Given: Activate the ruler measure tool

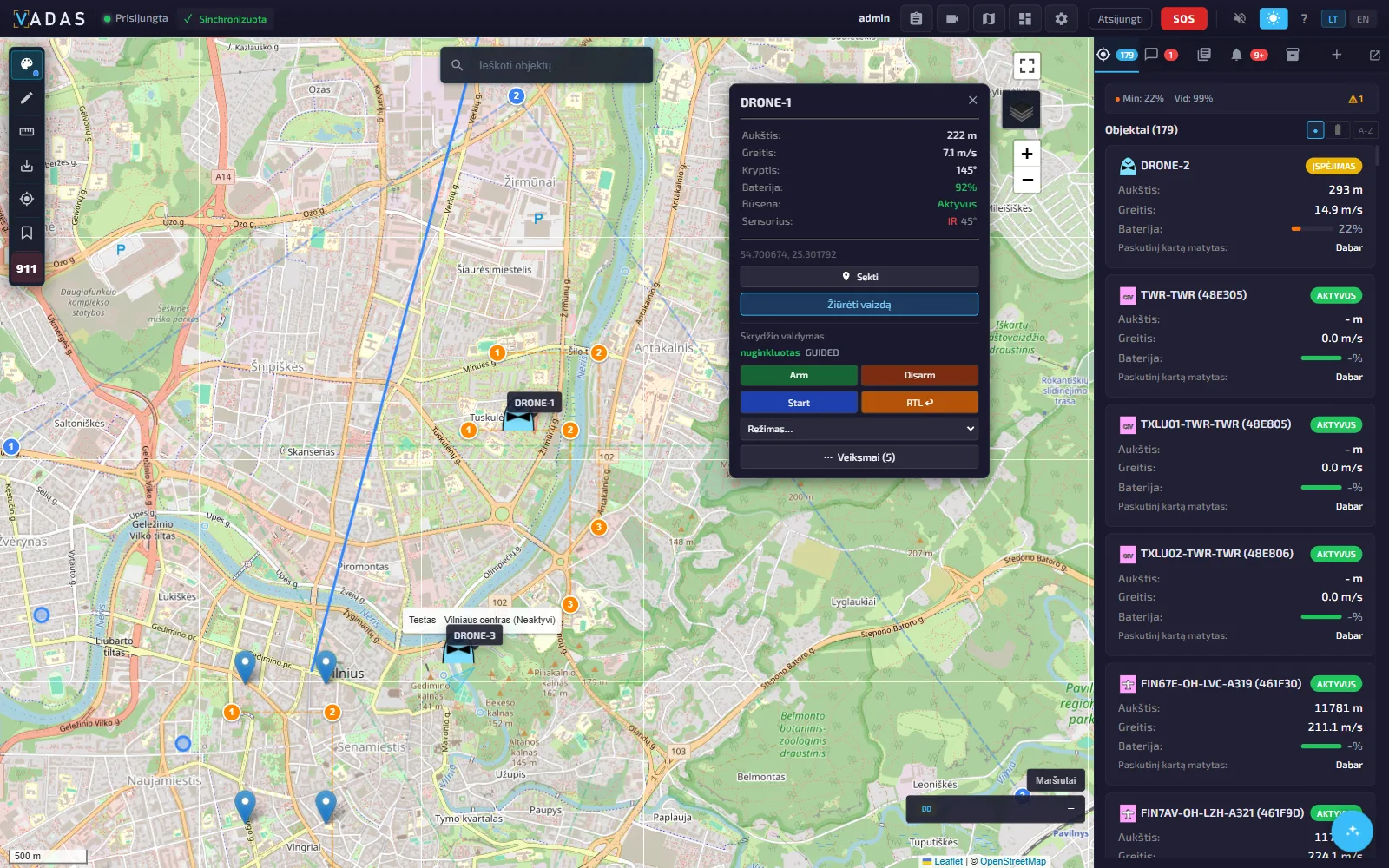Looking at the screenshot, I should coord(27,132).
